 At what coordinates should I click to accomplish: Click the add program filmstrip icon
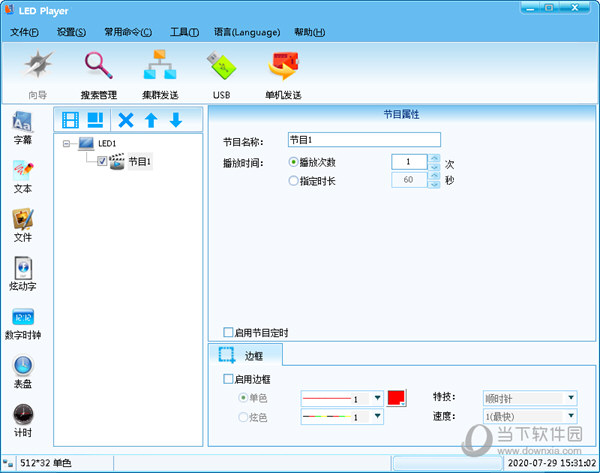(x=70, y=120)
